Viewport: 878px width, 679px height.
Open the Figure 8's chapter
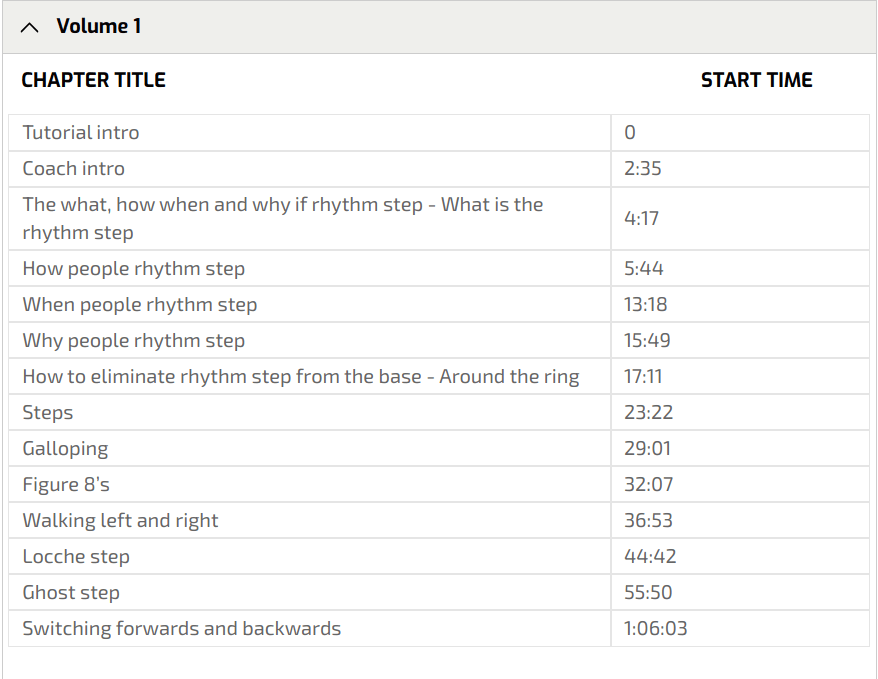[66, 485]
